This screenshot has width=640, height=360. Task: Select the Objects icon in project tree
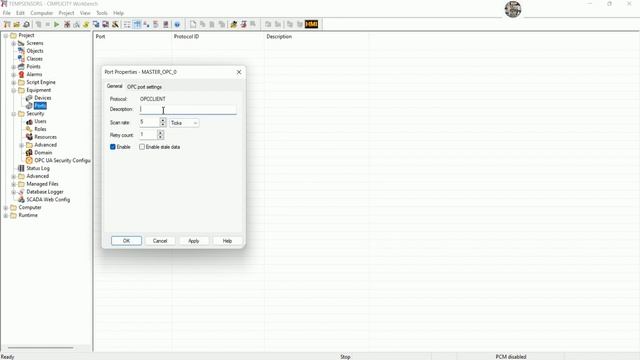pyautogui.click(x=21, y=51)
